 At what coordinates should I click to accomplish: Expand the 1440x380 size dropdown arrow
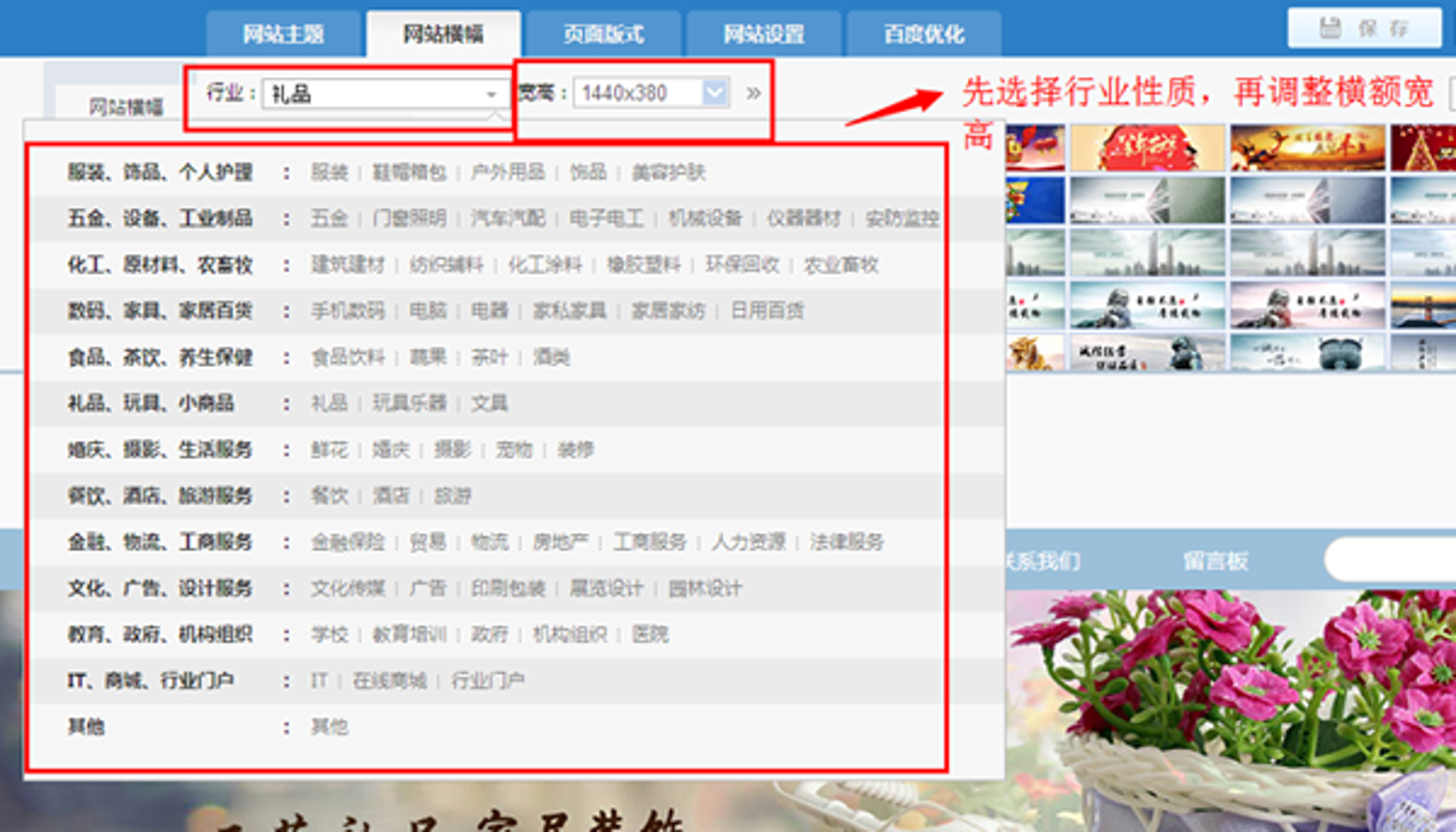pyautogui.click(x=714, y=93)
